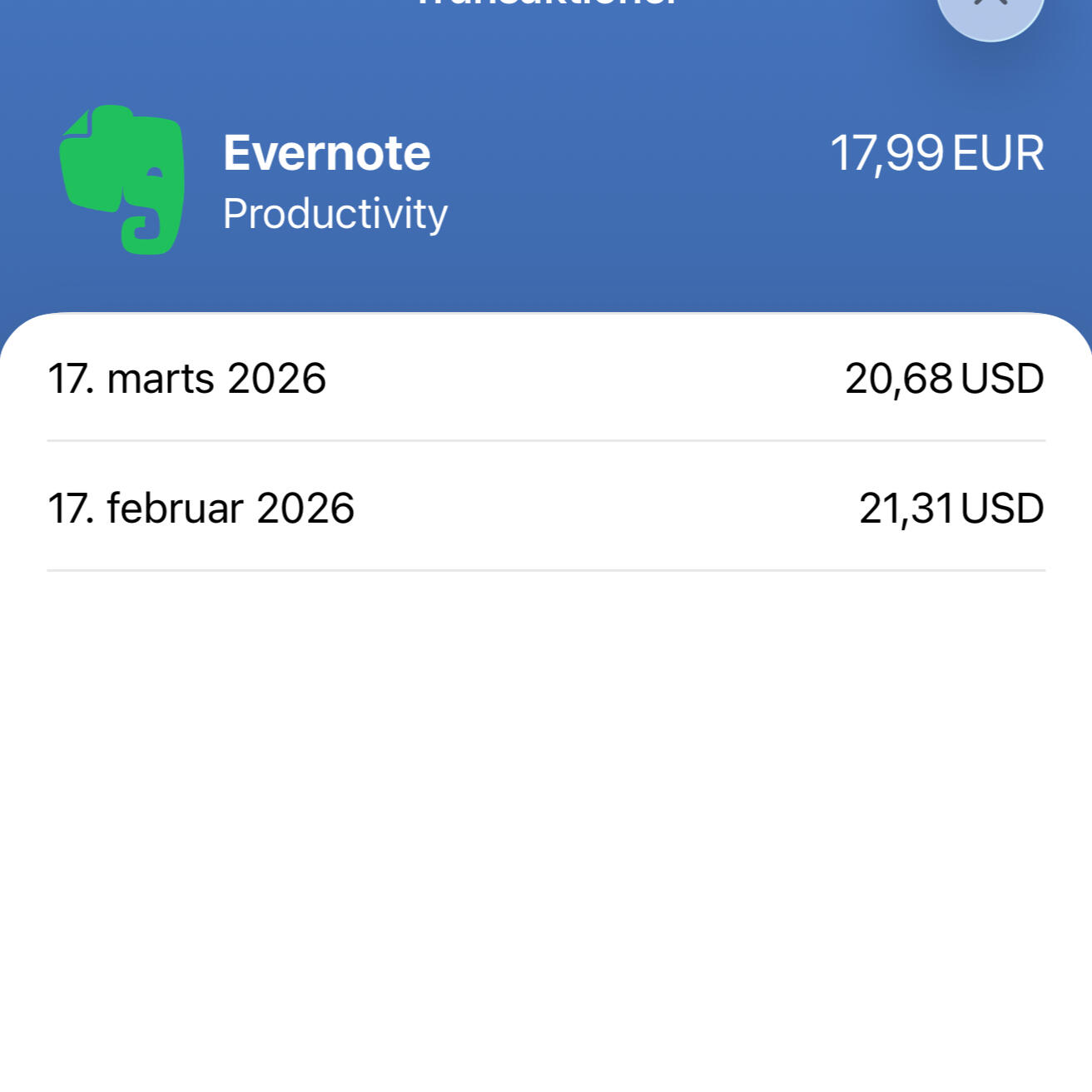
Task: Open the 17. marts 2026 transaction date
Action: (187, 379)
